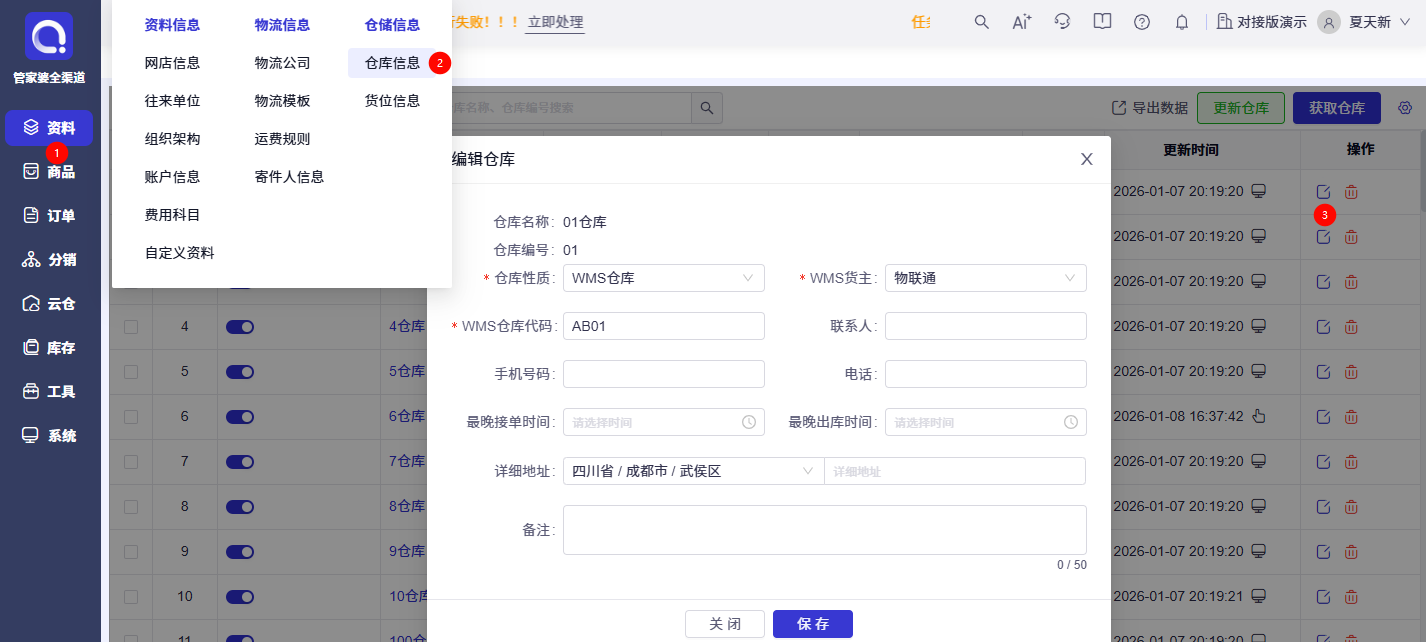The height and width of the screenshot is (642, 1426).
Task: Click the 获取仓库 button
Action: [1337, 108]
